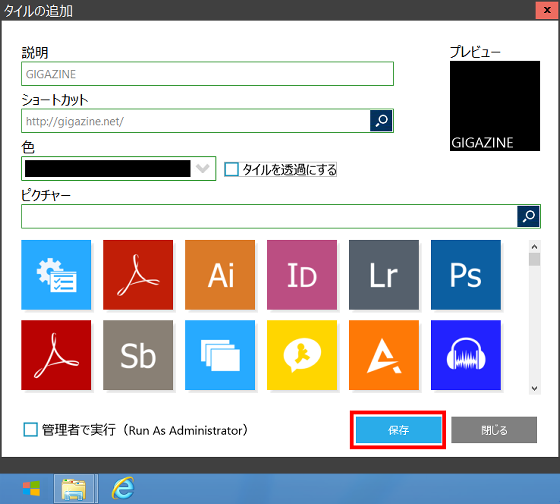Pick the Photoshop Ps tile icon
The width and height of the screenshot is (560, 504).
click(x=466, y=275)
